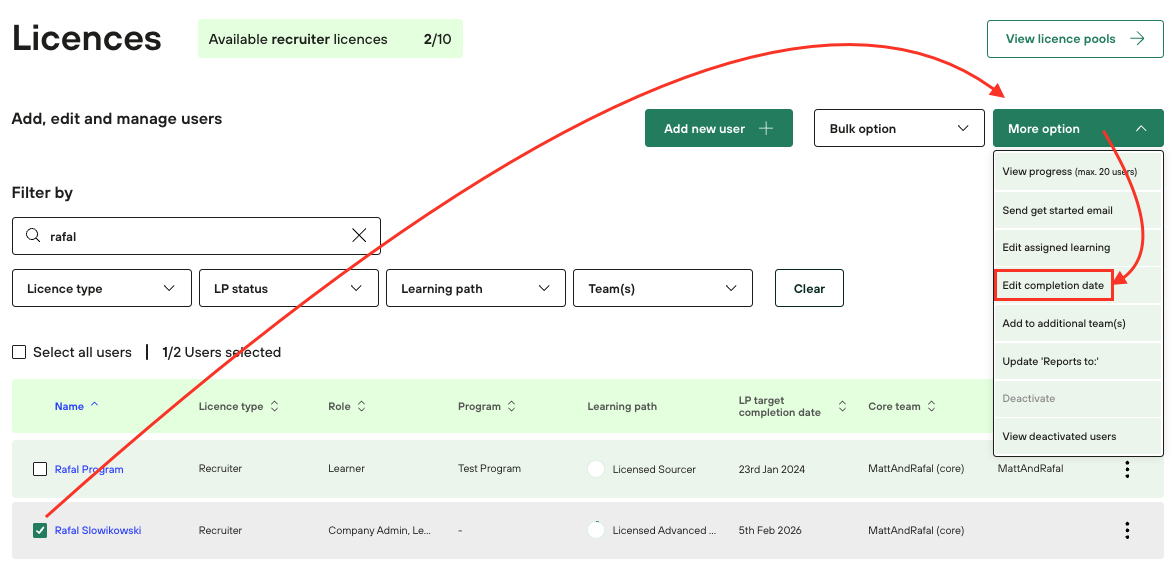Tick the Select all users checkbox

[19, 352]
